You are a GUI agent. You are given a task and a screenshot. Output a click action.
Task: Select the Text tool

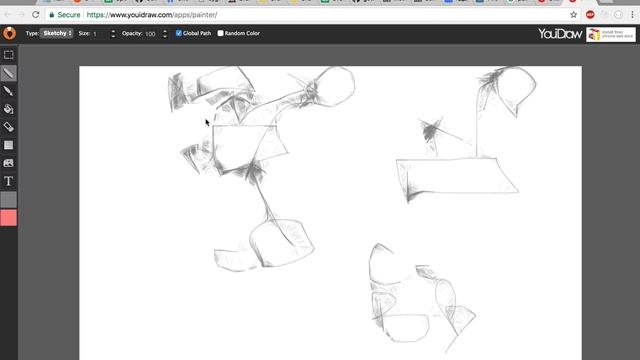9,181
